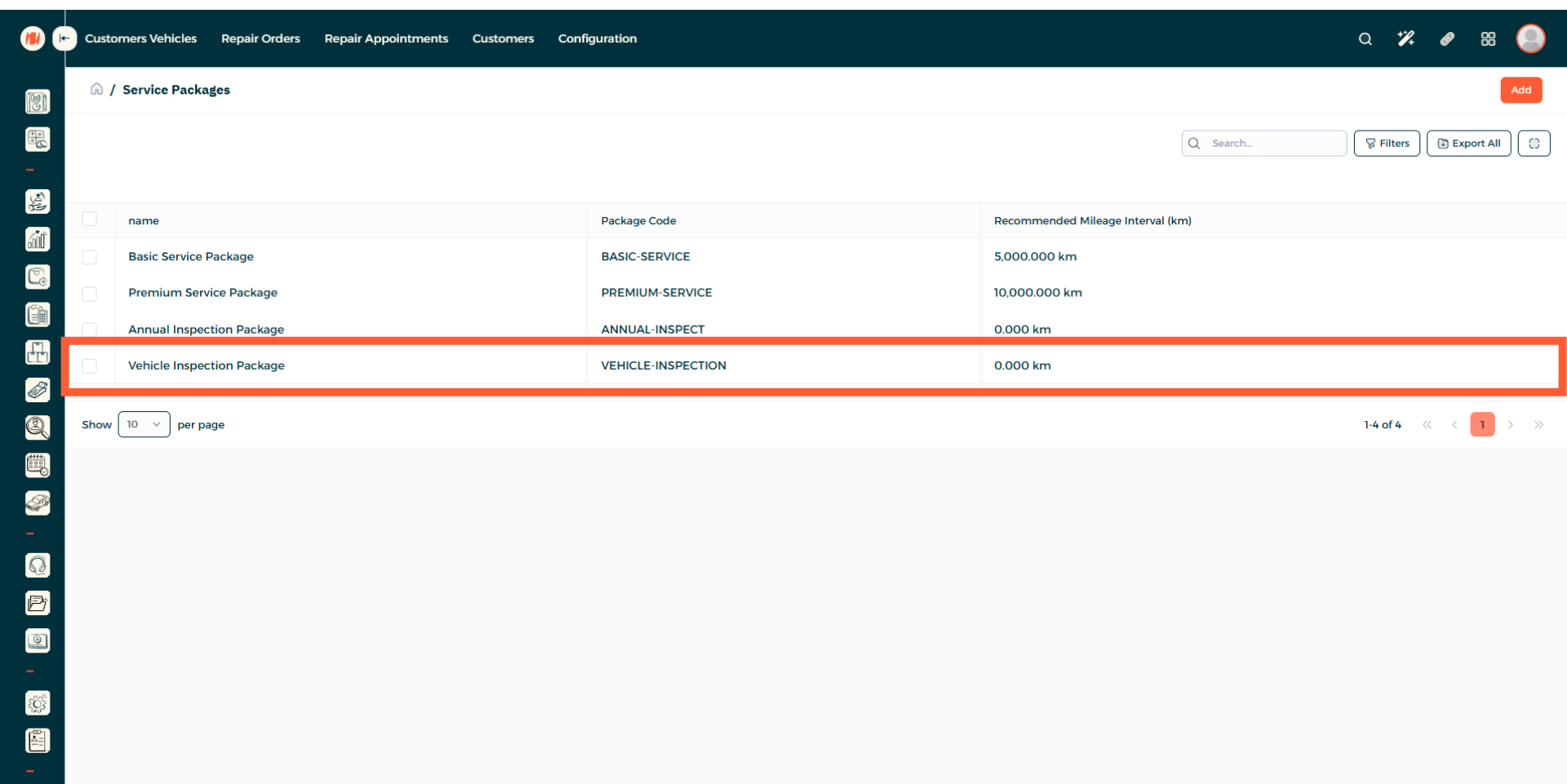Image resolution: width=1567 pixels, height=784 pixels.
Task: Select the Basic Service Package checkbox
Action: [90, 257]
